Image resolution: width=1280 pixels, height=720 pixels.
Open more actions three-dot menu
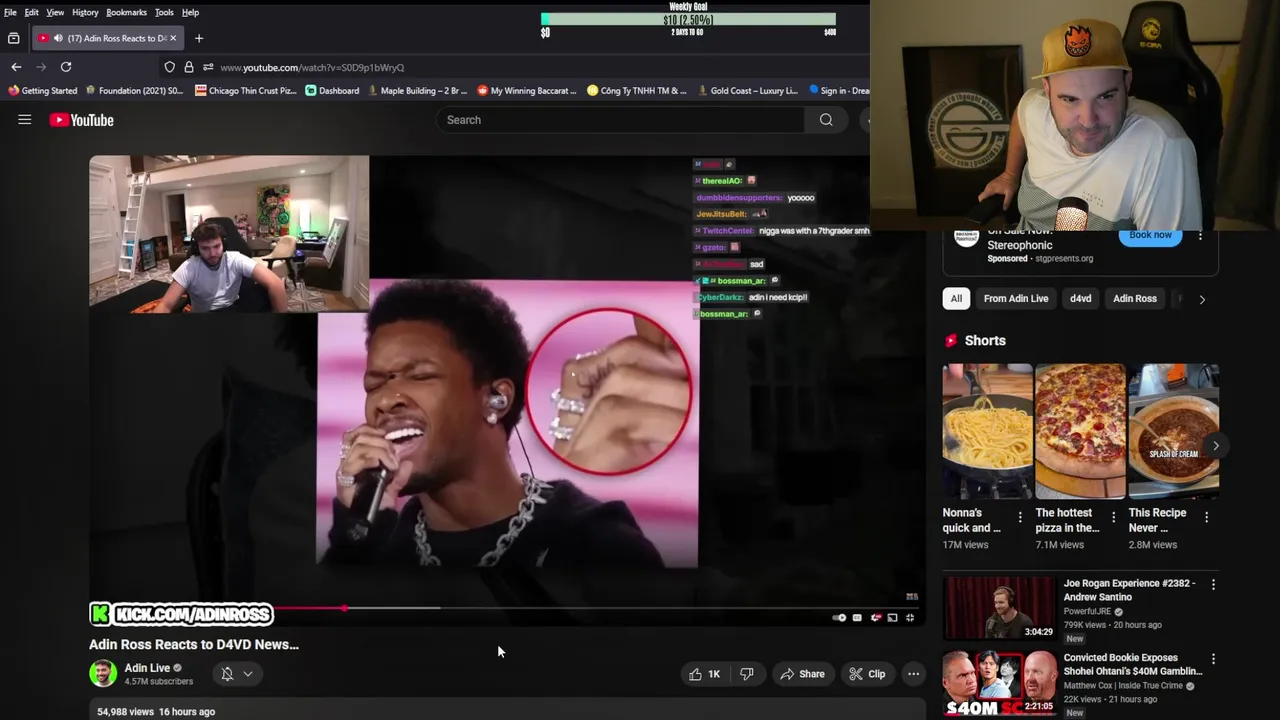coord(913,674)
